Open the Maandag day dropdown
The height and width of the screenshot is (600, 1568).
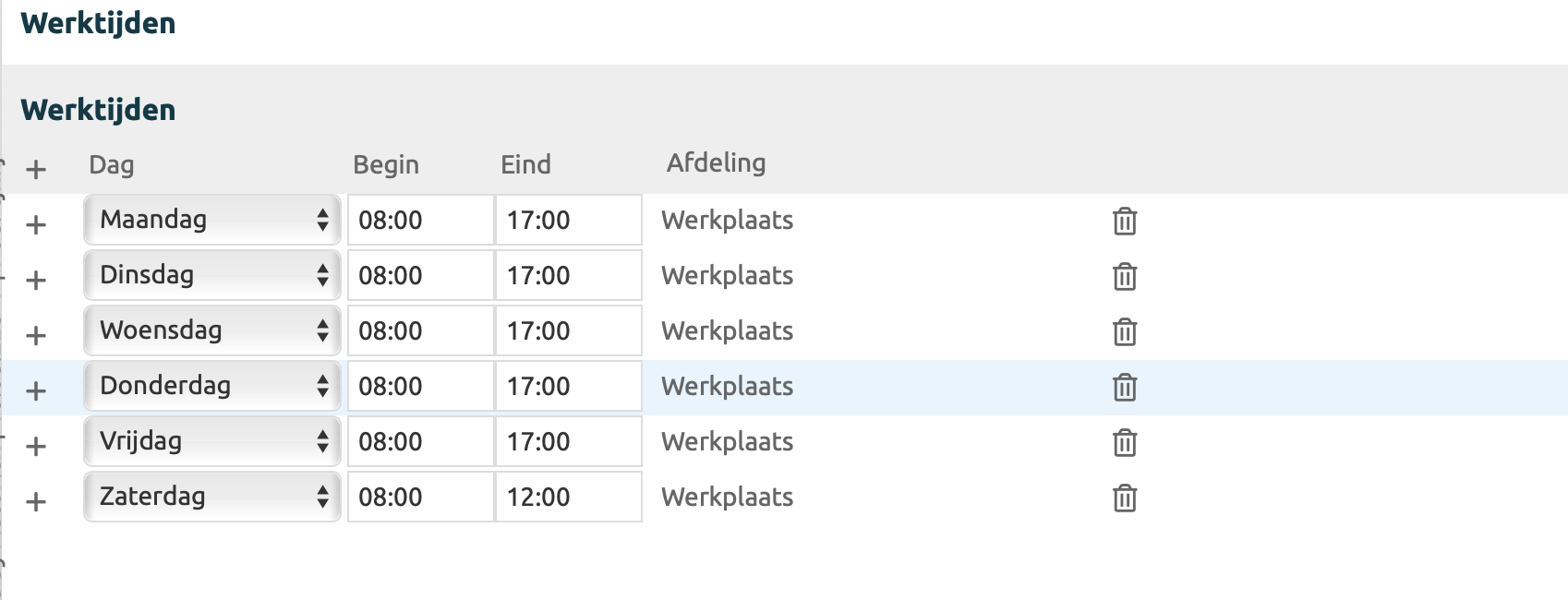[212, 220]
